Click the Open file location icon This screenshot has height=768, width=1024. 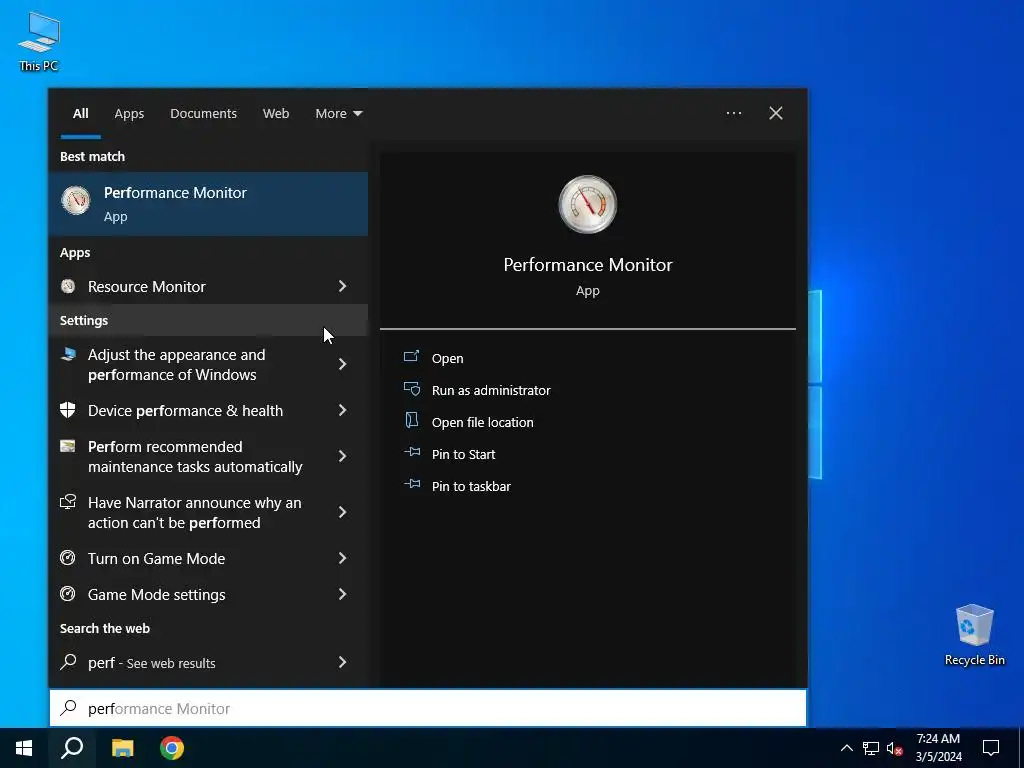[x=411, y=421]
